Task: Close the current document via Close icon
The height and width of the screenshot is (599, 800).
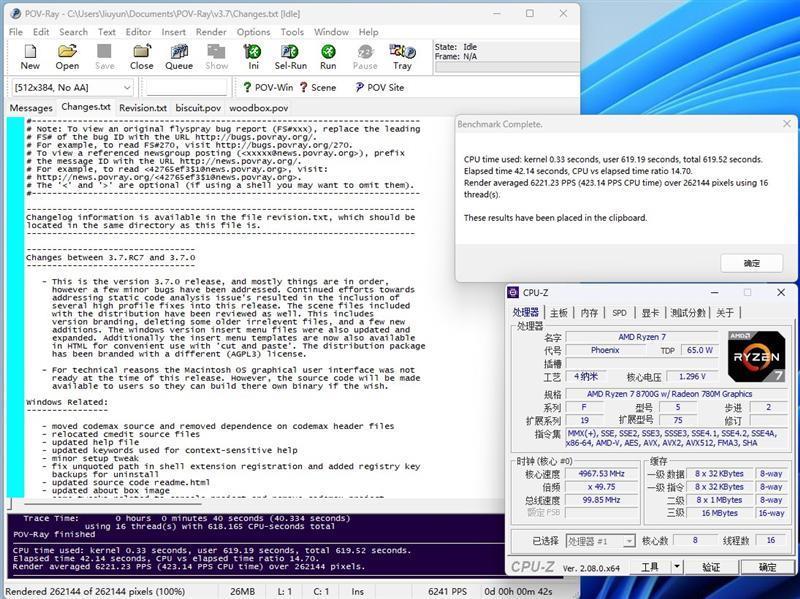Action: click(x=141, y=55)
